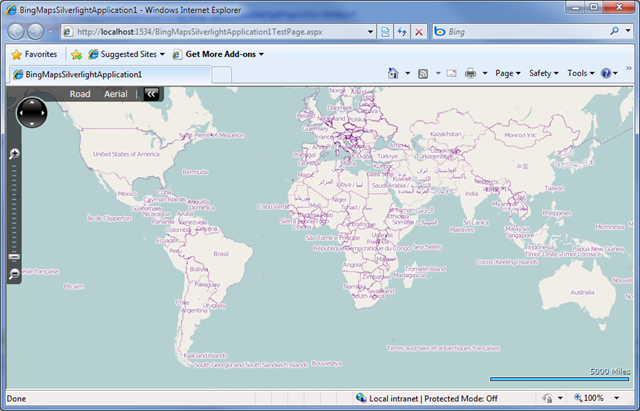Pan map down with compass arrow
Viewport: 640px width, 411px height.
click(x=32, y=123)
